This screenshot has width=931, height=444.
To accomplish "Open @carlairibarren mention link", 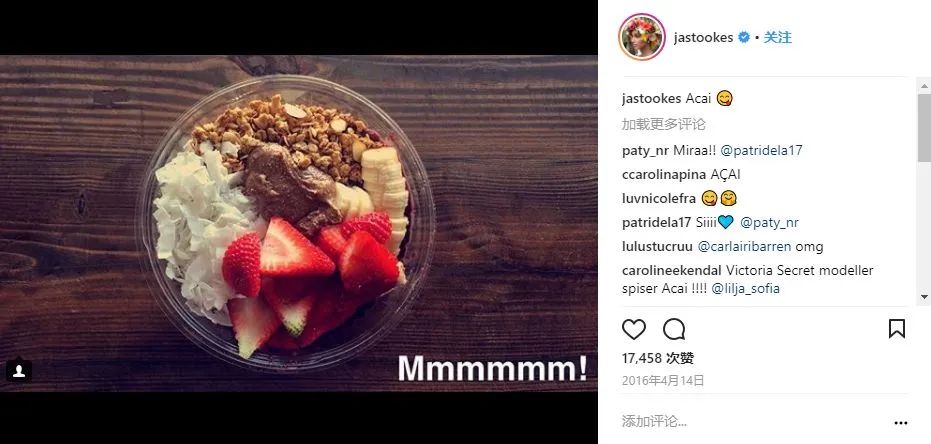I will [745, 246].
